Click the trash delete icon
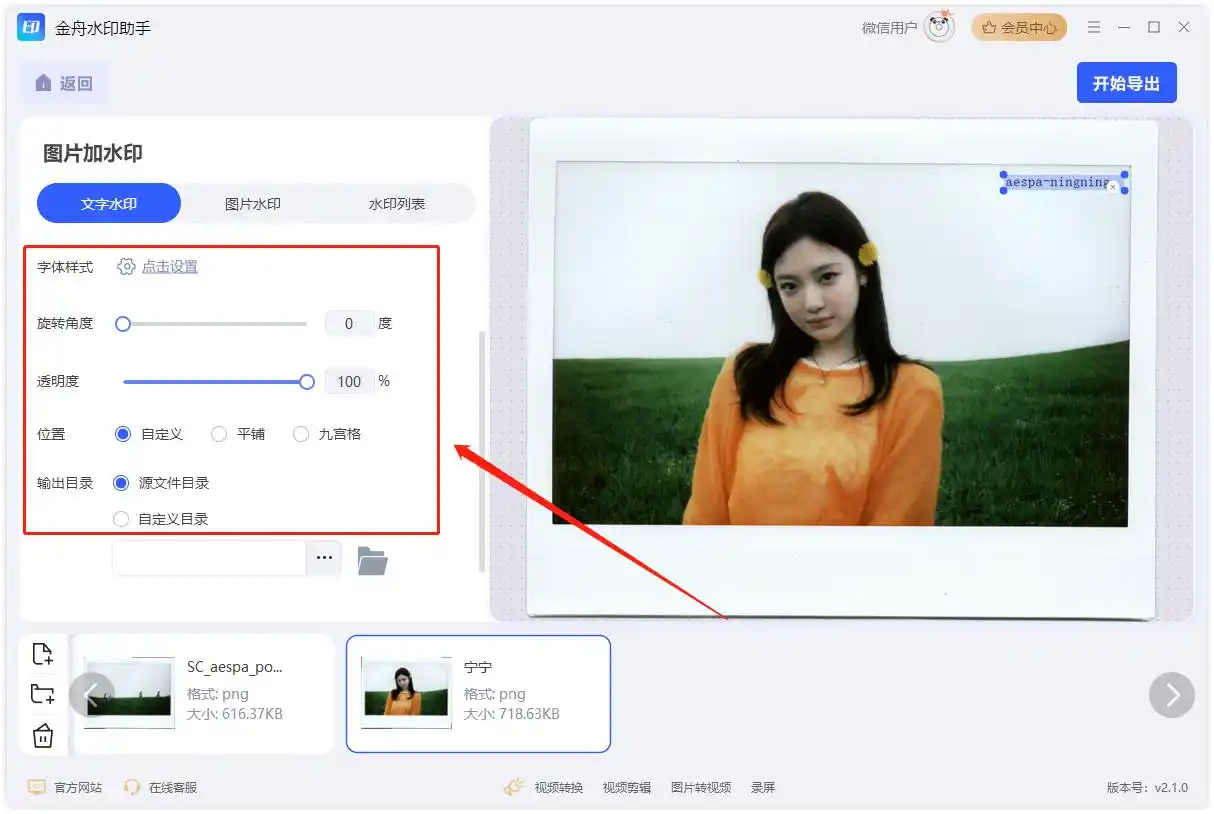Screen dimensions: 1214x814 [42, 736]
